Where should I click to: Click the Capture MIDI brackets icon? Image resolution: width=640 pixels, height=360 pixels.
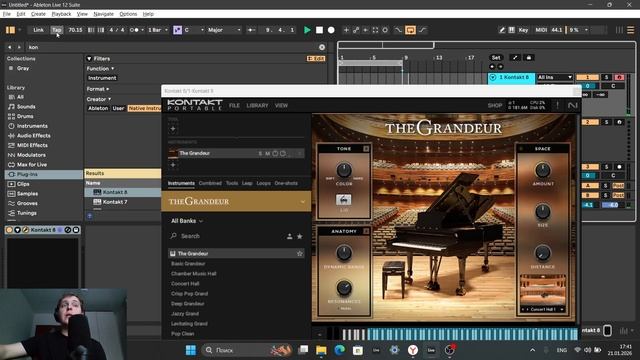tap(375, 30)
